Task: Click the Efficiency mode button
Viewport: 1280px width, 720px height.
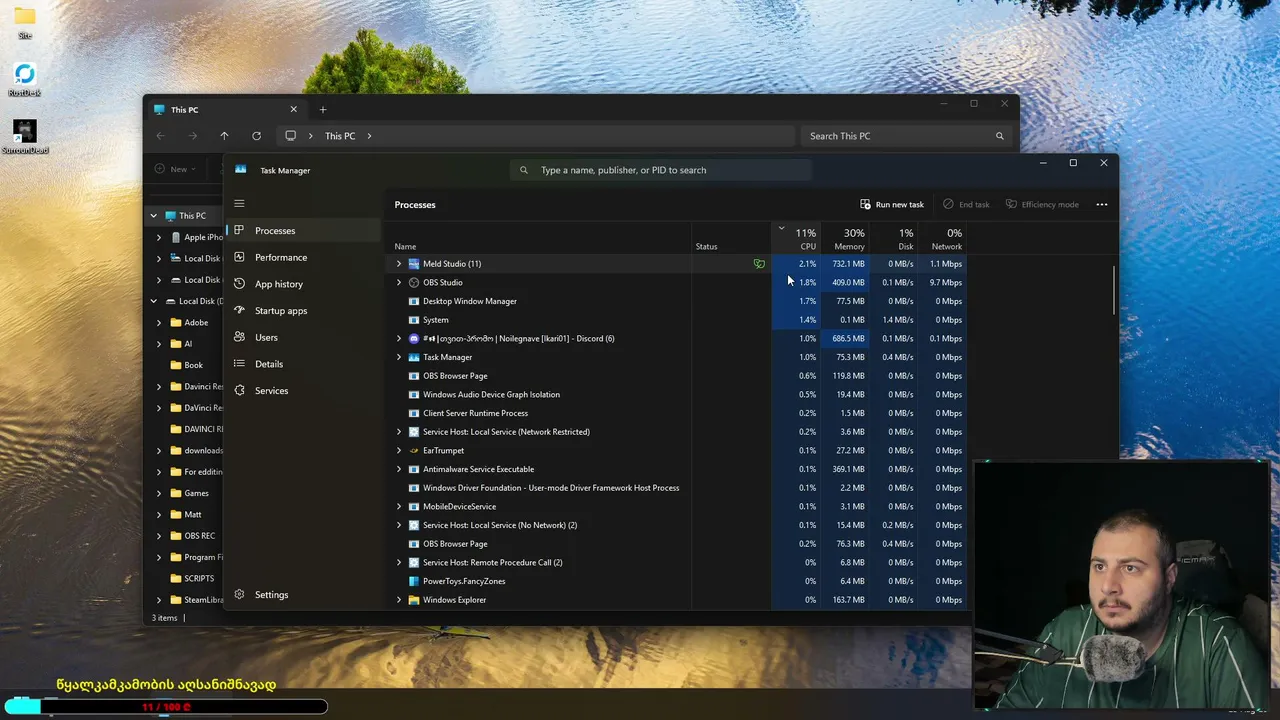Action: (1042, 204)
